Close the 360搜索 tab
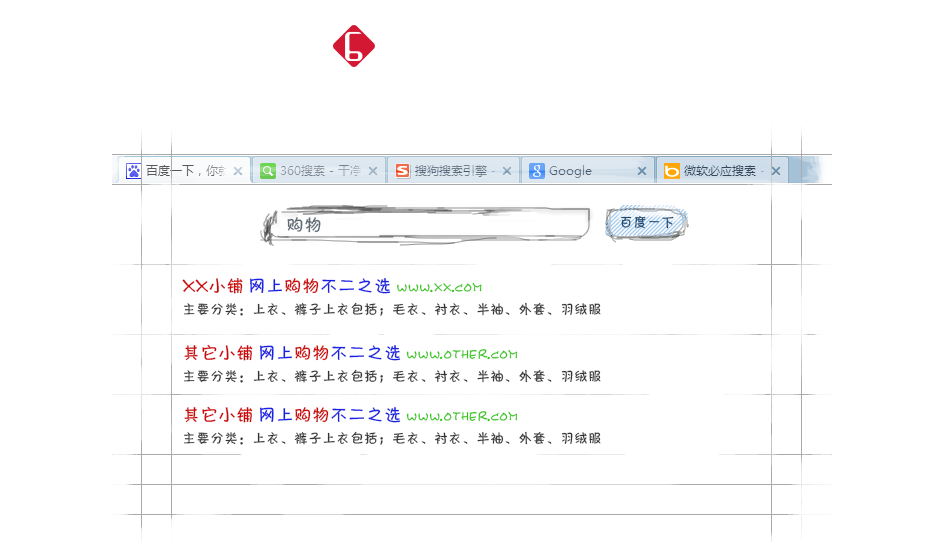Viewport: 940px width, 557px height. pyautogui.click(x=373, y=171)
